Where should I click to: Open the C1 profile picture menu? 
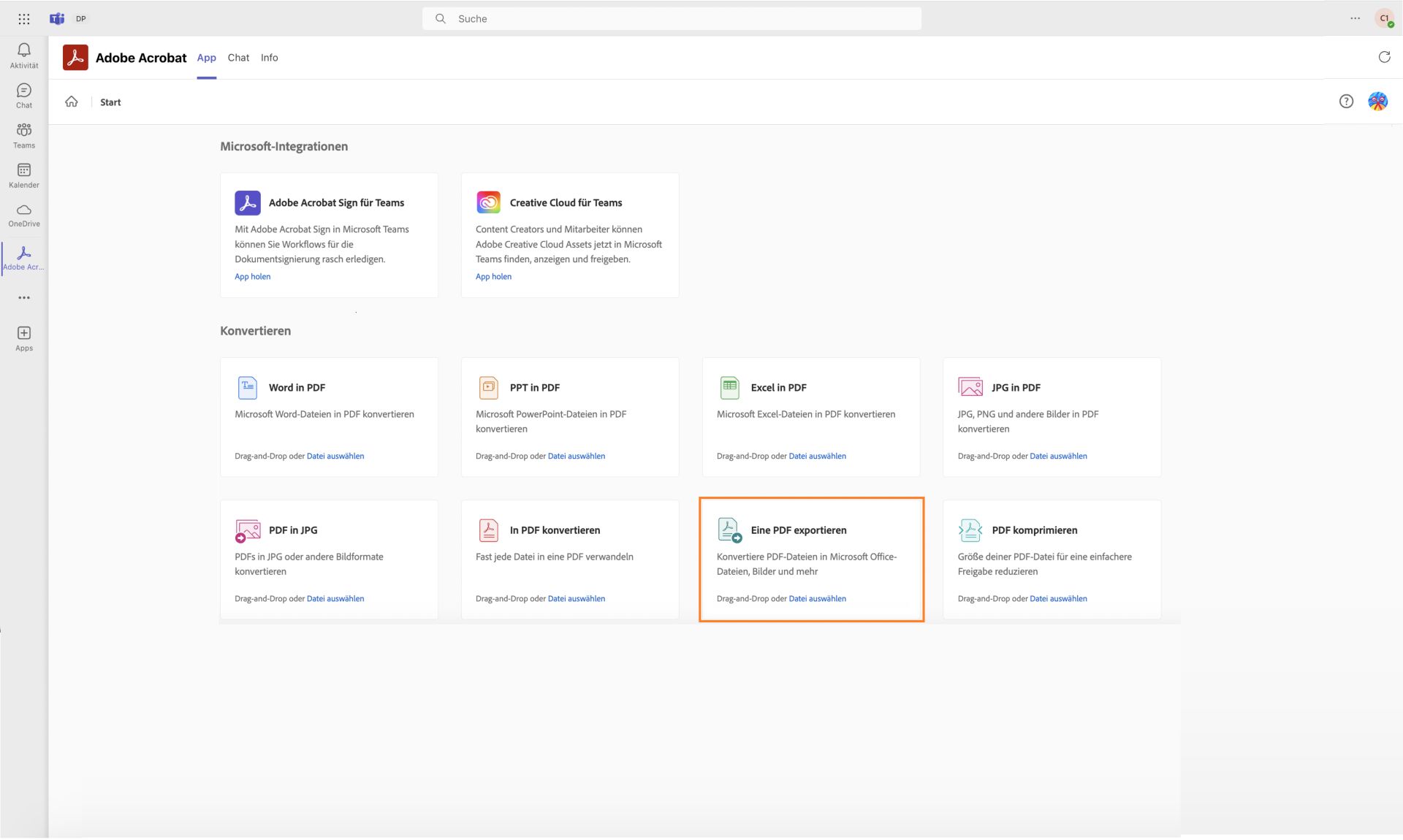1384,18
